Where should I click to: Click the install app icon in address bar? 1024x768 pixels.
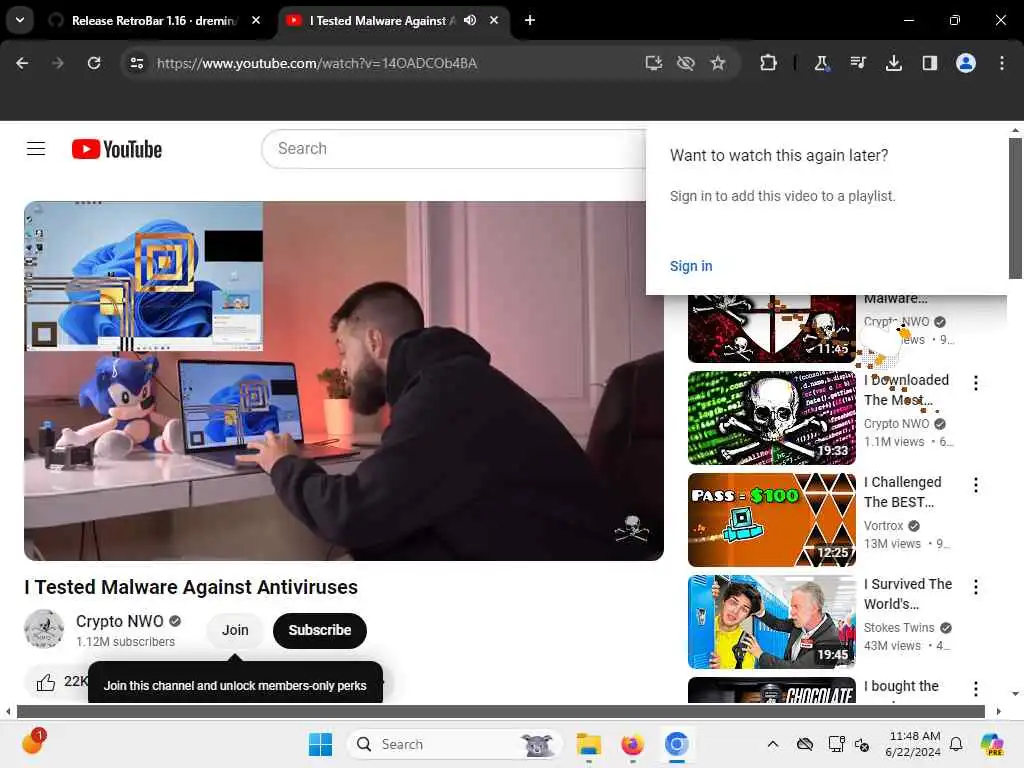coord(653,63)
